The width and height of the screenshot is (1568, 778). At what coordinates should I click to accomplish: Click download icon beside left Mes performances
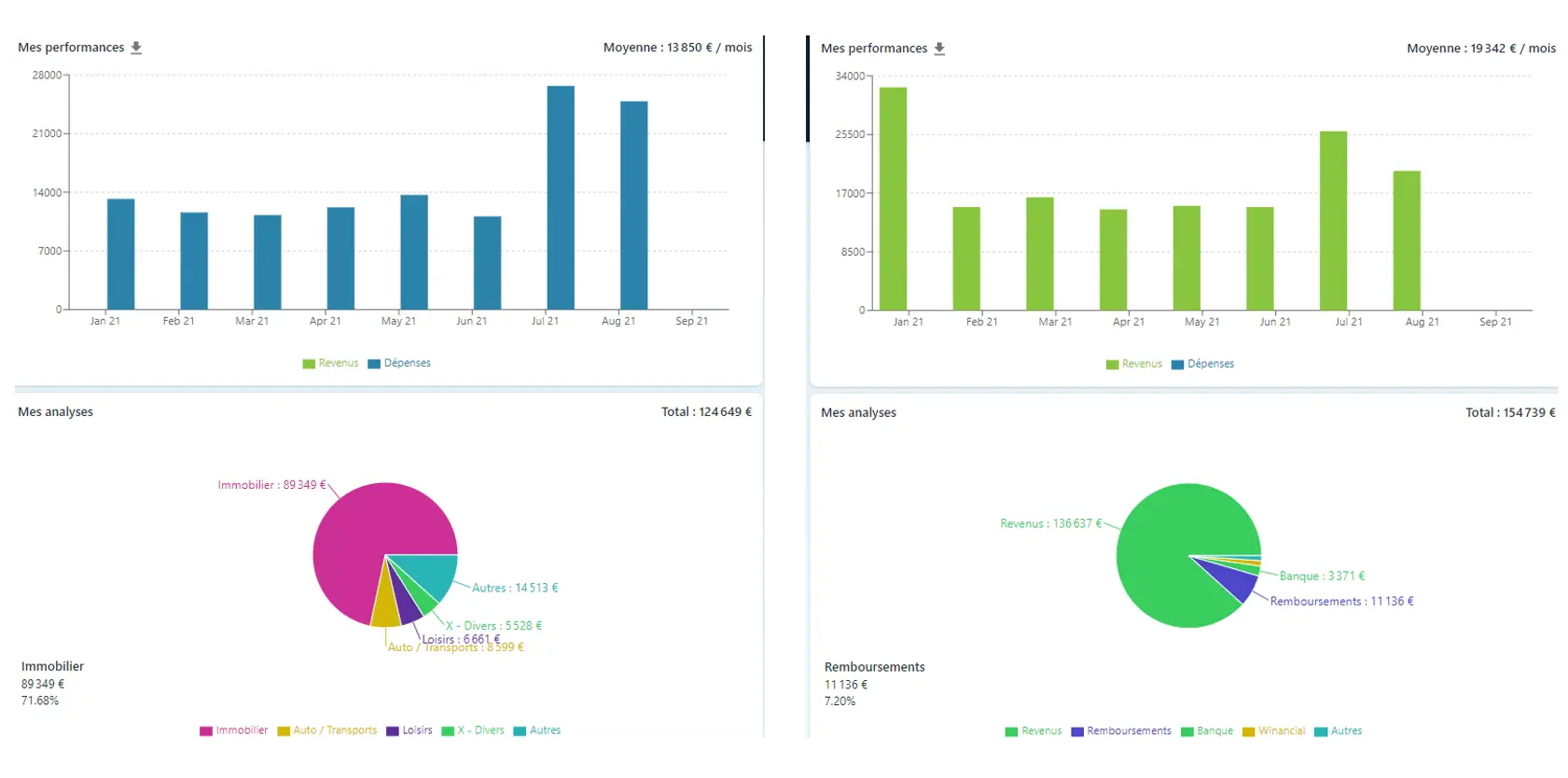(136, 48)
